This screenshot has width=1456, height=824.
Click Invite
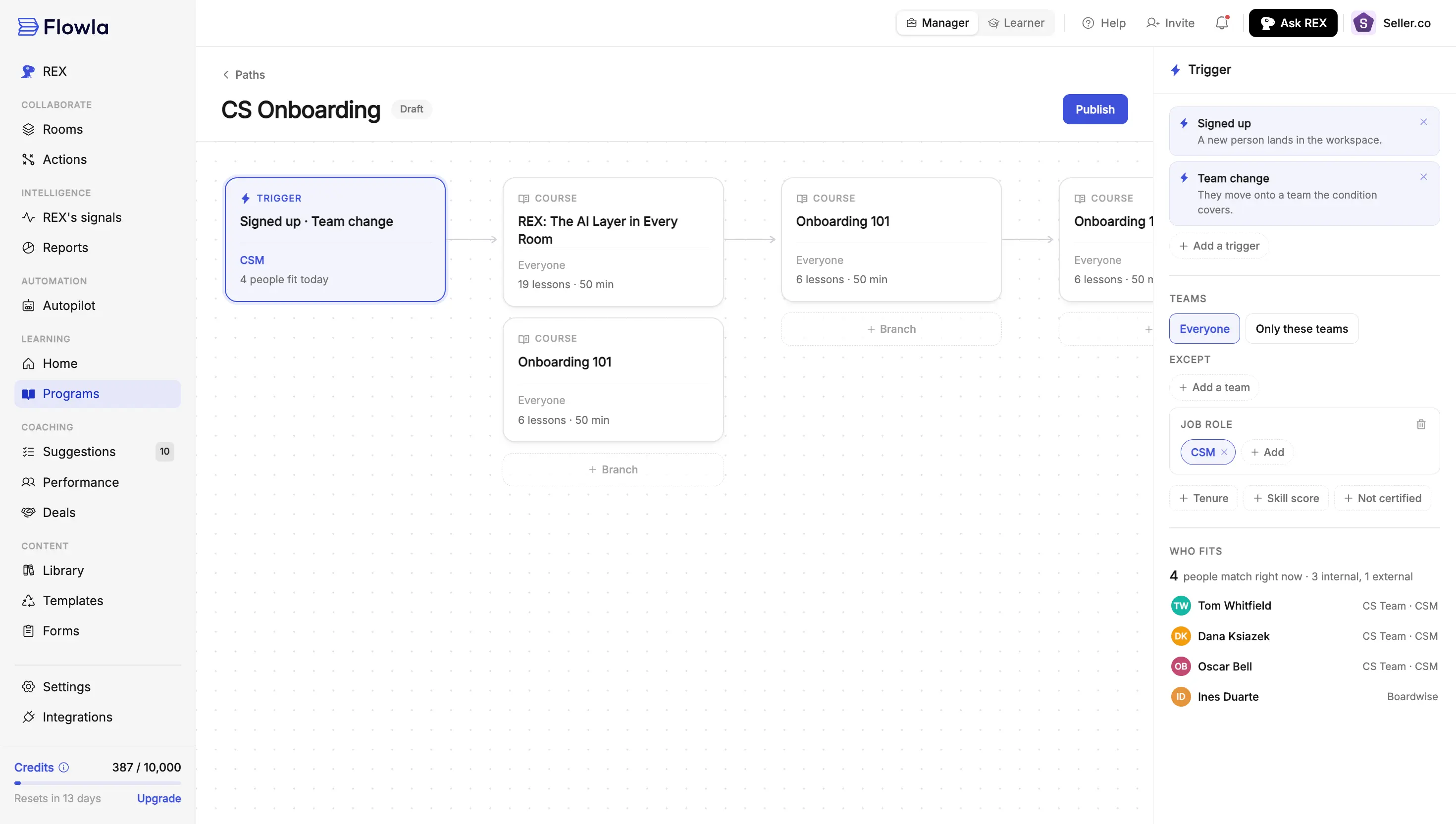[x=1170, y=23]
